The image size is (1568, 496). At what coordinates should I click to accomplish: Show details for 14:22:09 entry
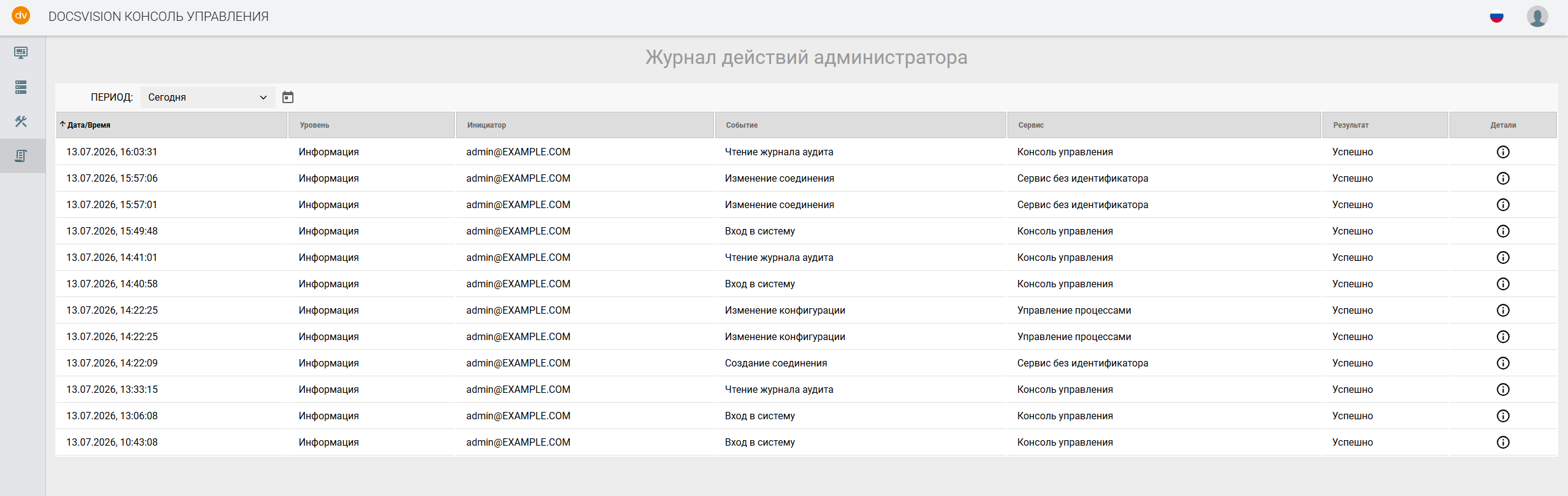coord(1503,363)
